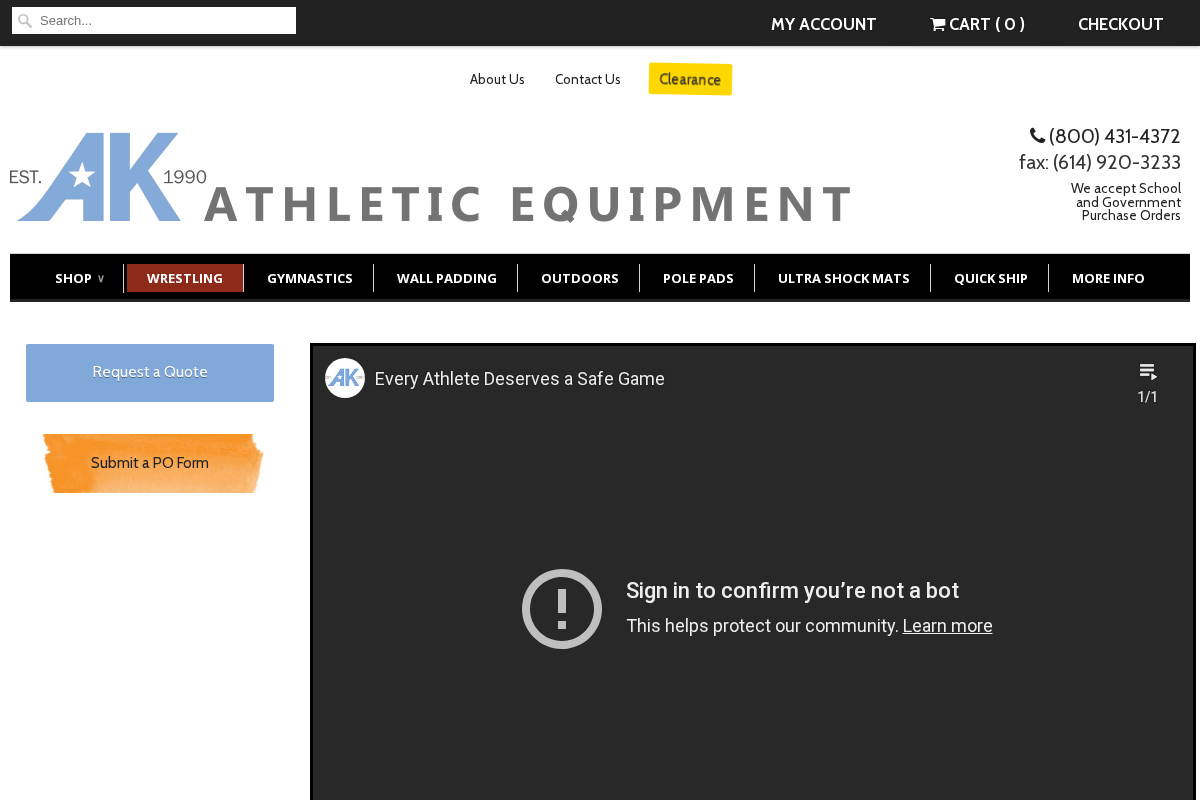1200x800 pixels.
Task: Switch to the GYMNASTICS category
Action: [310, 278]
